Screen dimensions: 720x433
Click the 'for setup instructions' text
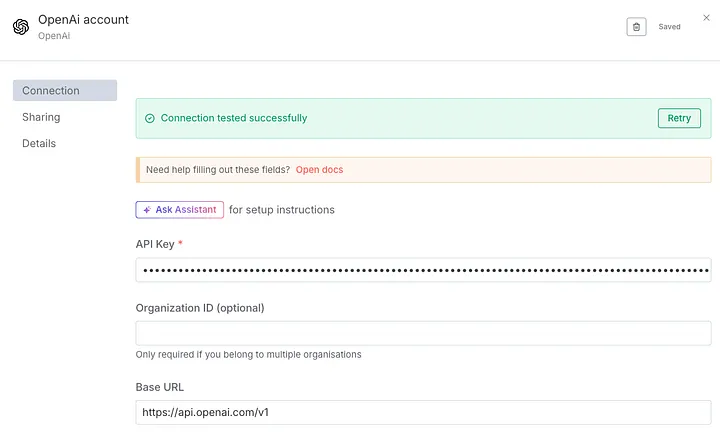[282, 210]
